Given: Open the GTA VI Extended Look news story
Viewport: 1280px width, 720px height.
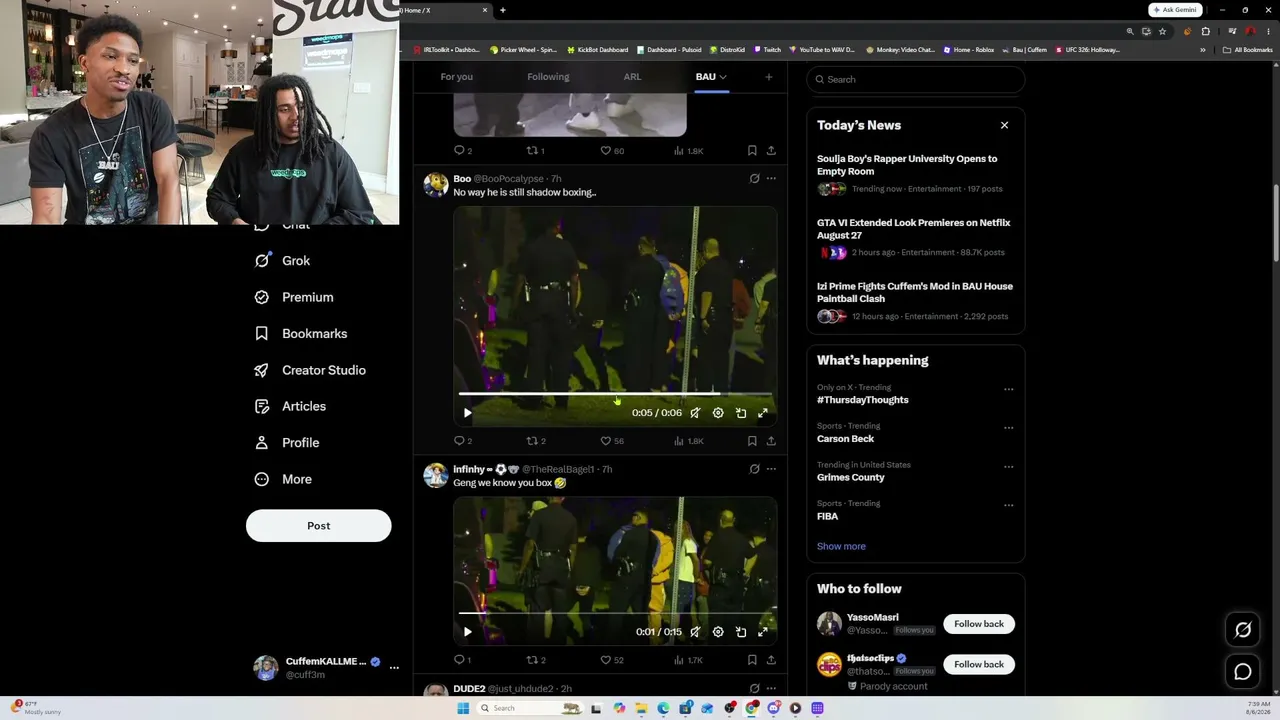Looking at the screenshot, I should pos(915,238).
